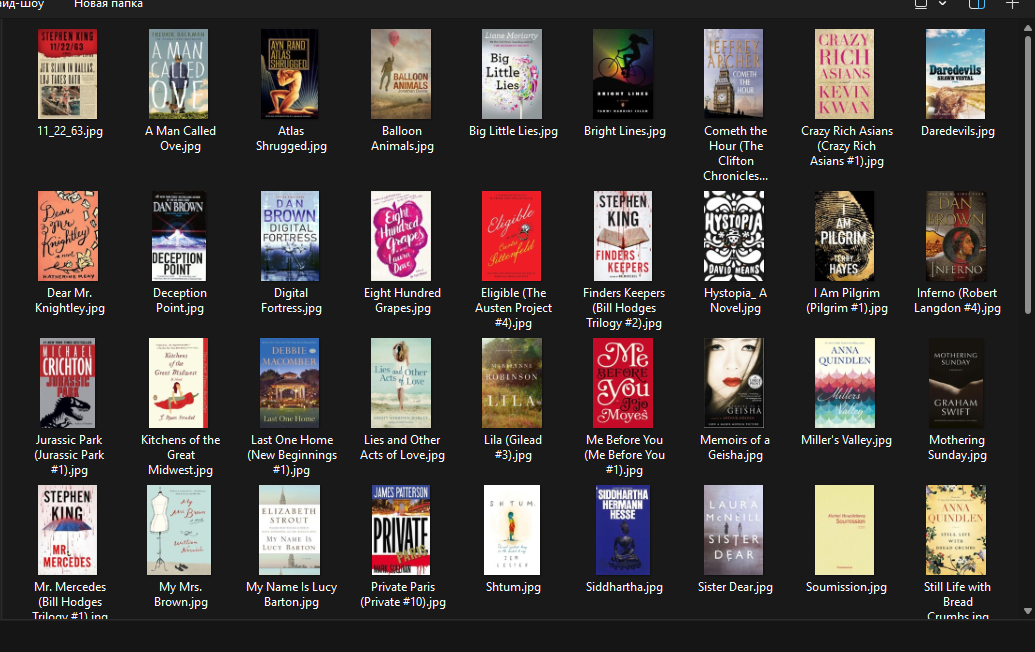Viewport: 1035px width, 652px height.
Task: Select the Miller's Valley.jpg file name
Action: (x=846, y=440)
